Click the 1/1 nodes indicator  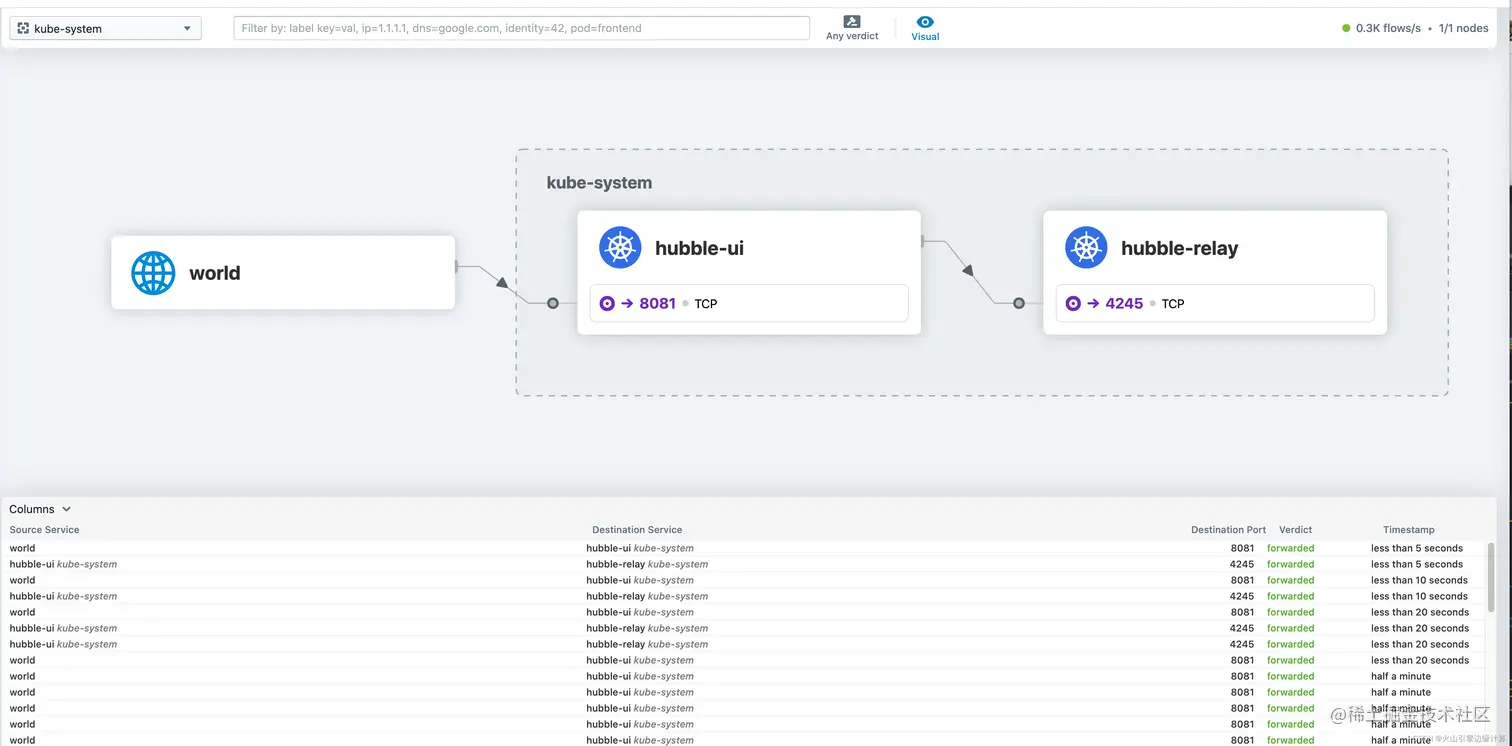(x=1463, y=28)
